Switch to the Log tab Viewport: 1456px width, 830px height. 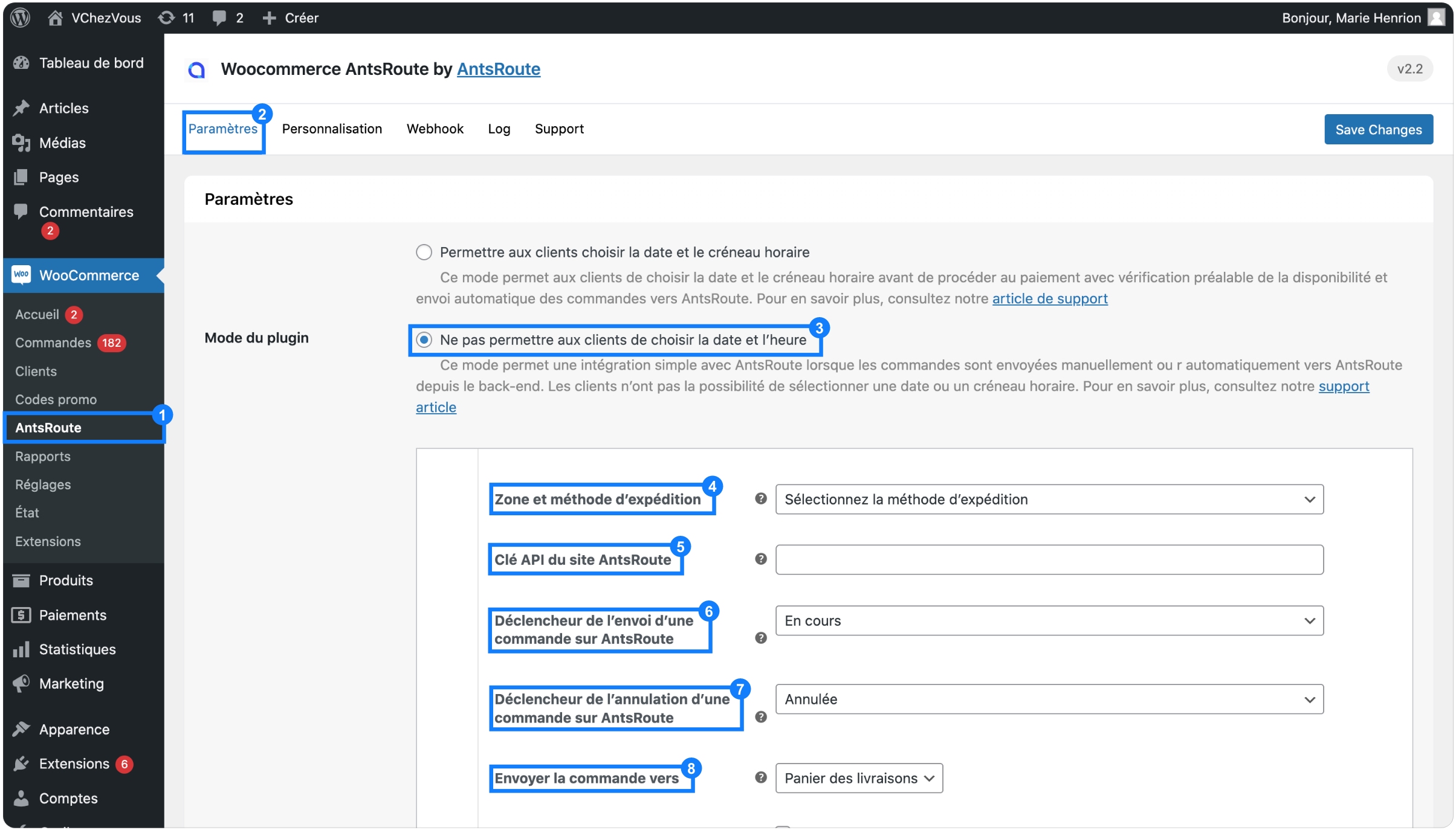point(499,129)
